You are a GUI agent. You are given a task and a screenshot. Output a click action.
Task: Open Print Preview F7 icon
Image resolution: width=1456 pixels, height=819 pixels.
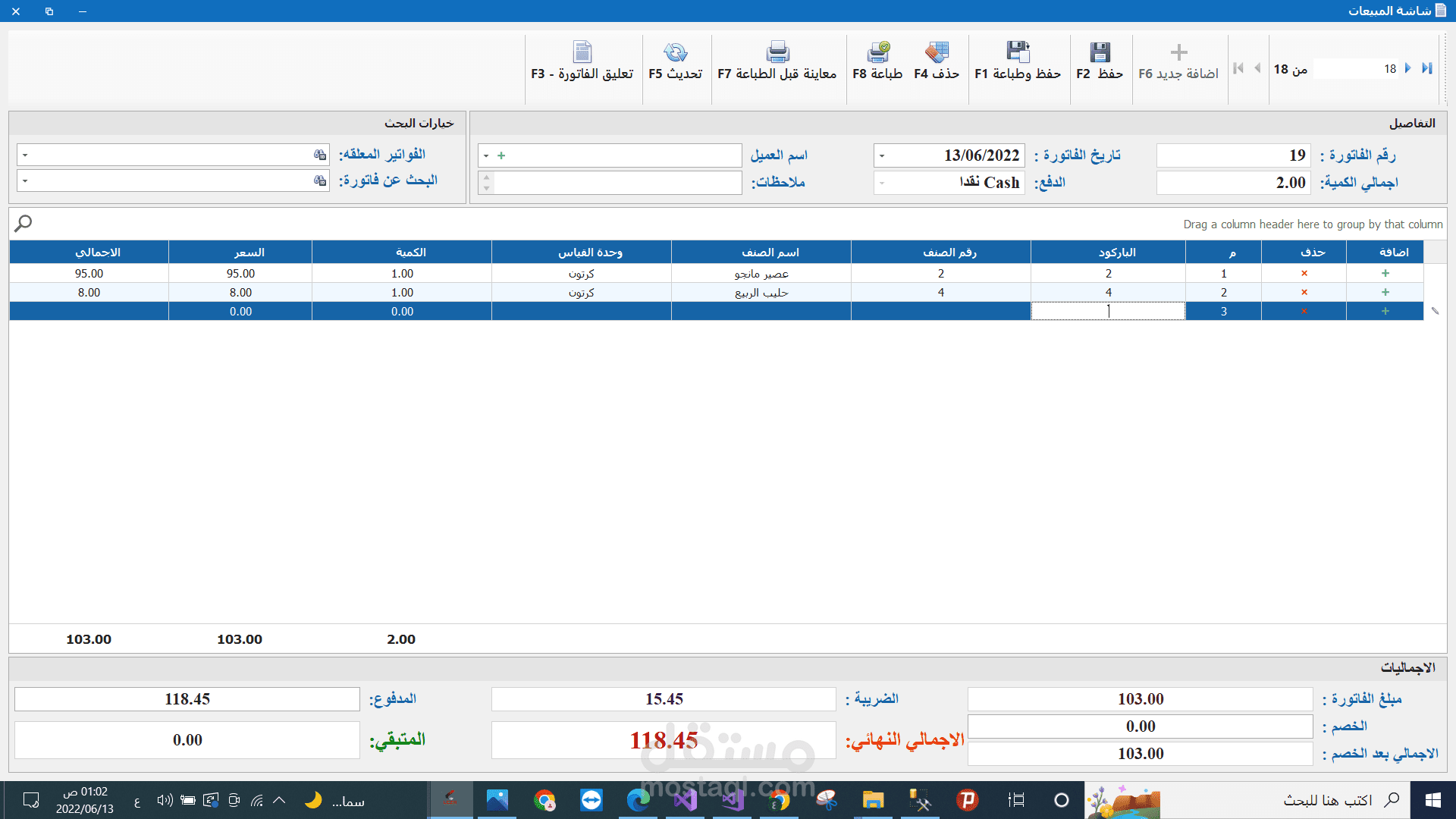777,52
